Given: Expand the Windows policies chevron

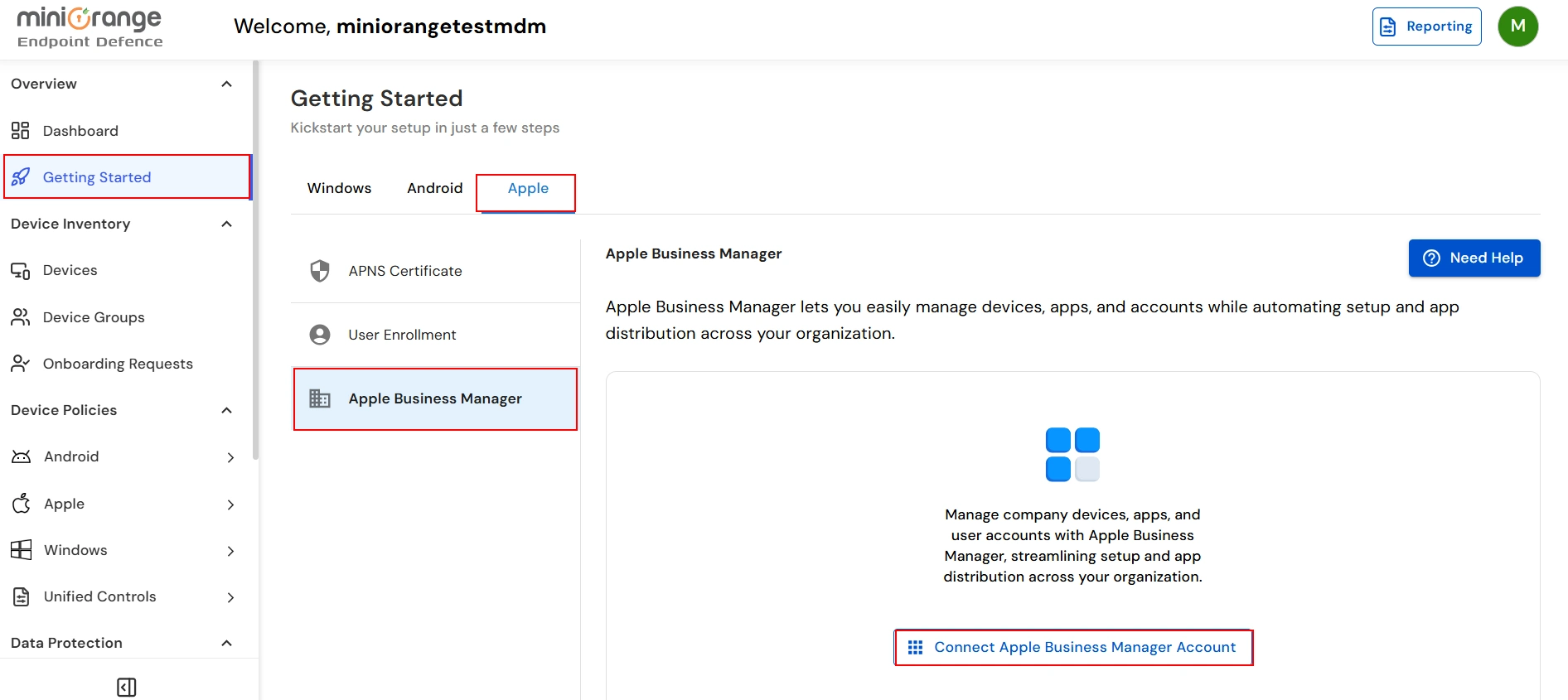Looking at the screenshot, I should click(230, 551).
